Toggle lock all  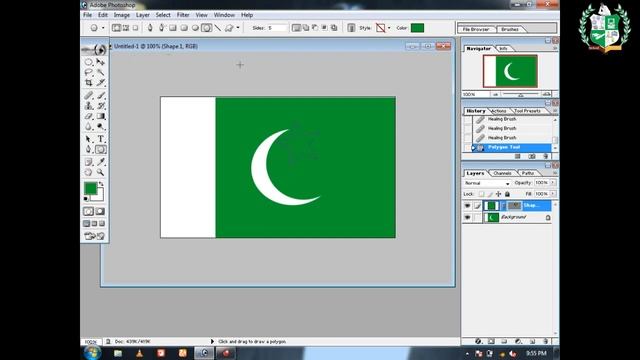pos(507,194)
